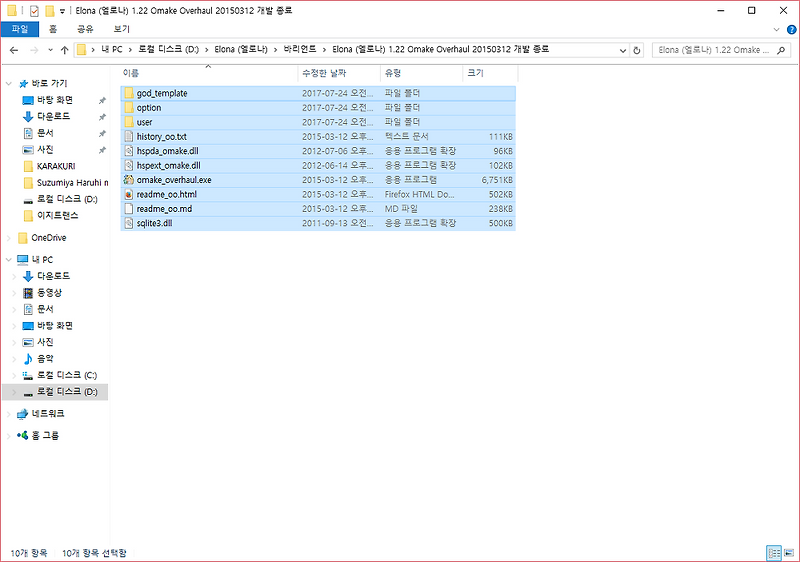Expand the 네트워크 tree node

pyautogui.click(x=9, y=414)
